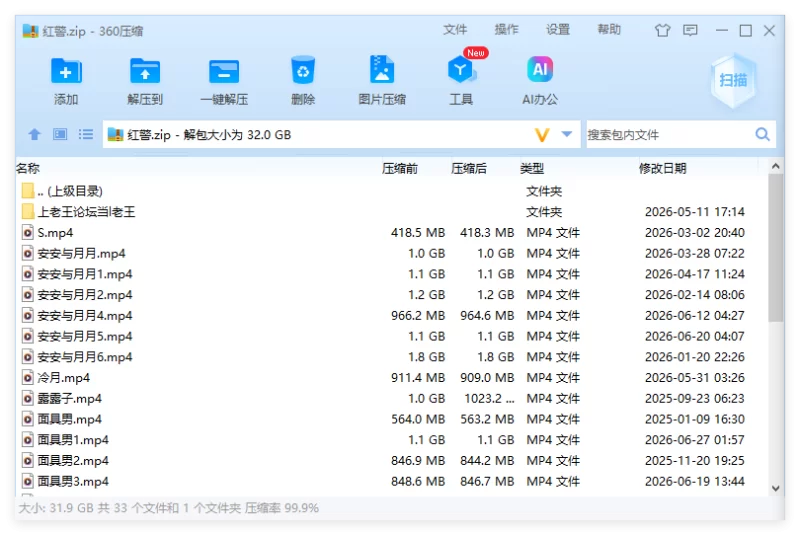The height and width of the screenshot is (535, 800).
Task: Click the vertical scrollbar thumb
Action: [776, 248]
